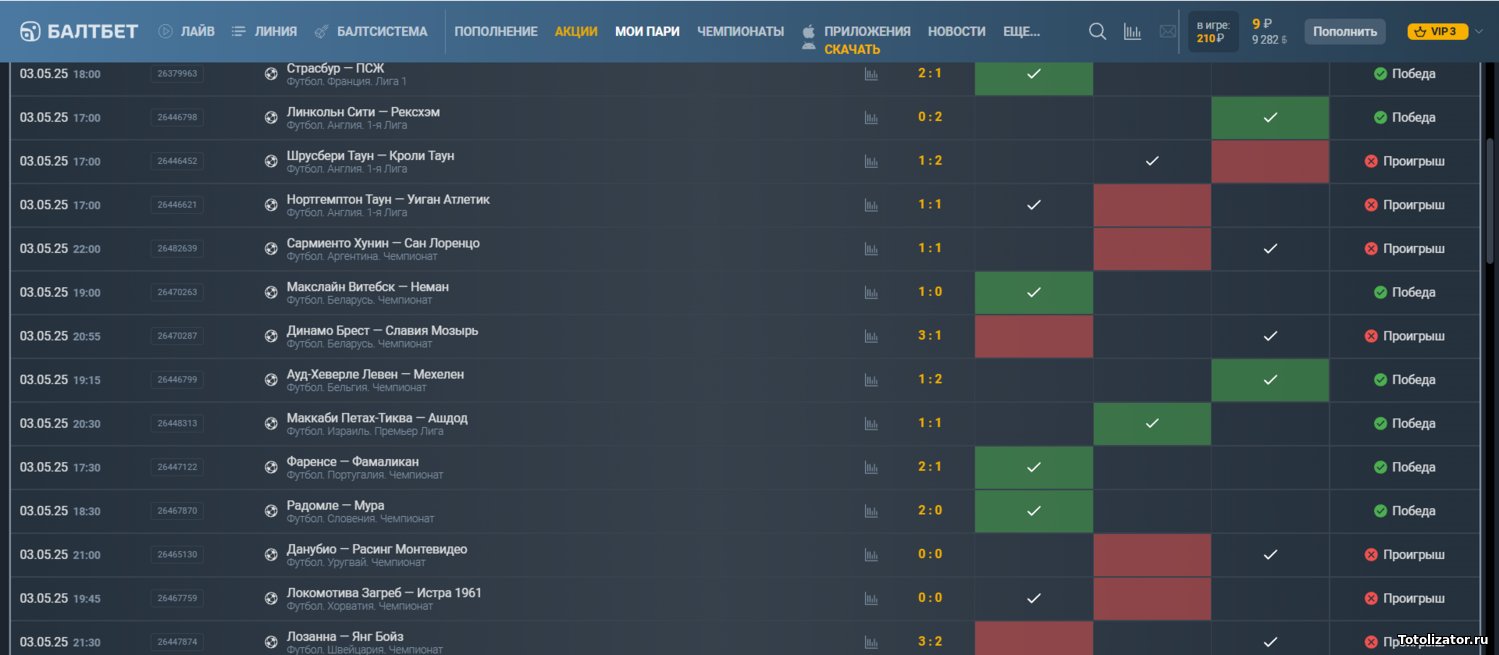Screen dimensions: 1499x655
Task: Click the Пополнить button
Action: click(1345, 31)
